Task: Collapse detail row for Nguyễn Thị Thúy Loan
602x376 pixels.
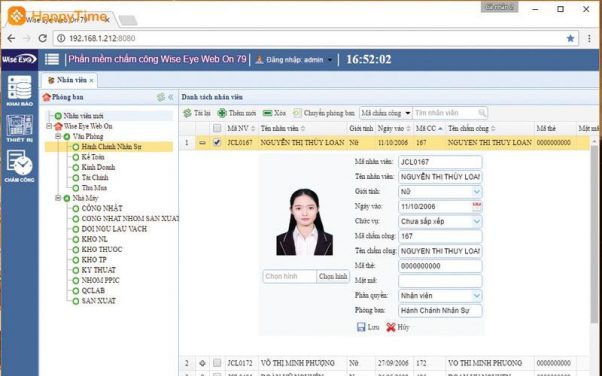Action: (202, 142)
